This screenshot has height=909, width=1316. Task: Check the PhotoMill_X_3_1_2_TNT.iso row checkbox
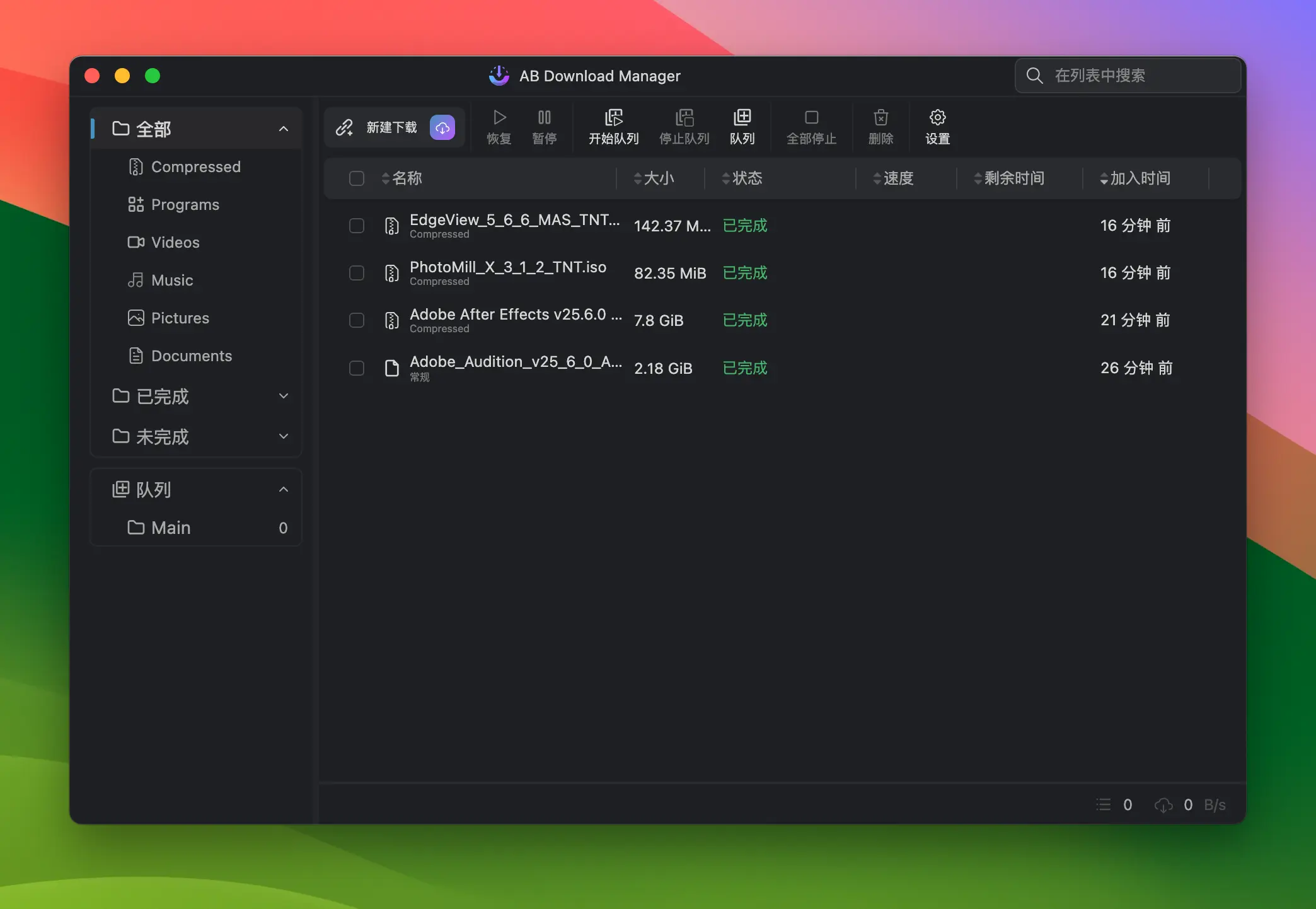[357, 273]
